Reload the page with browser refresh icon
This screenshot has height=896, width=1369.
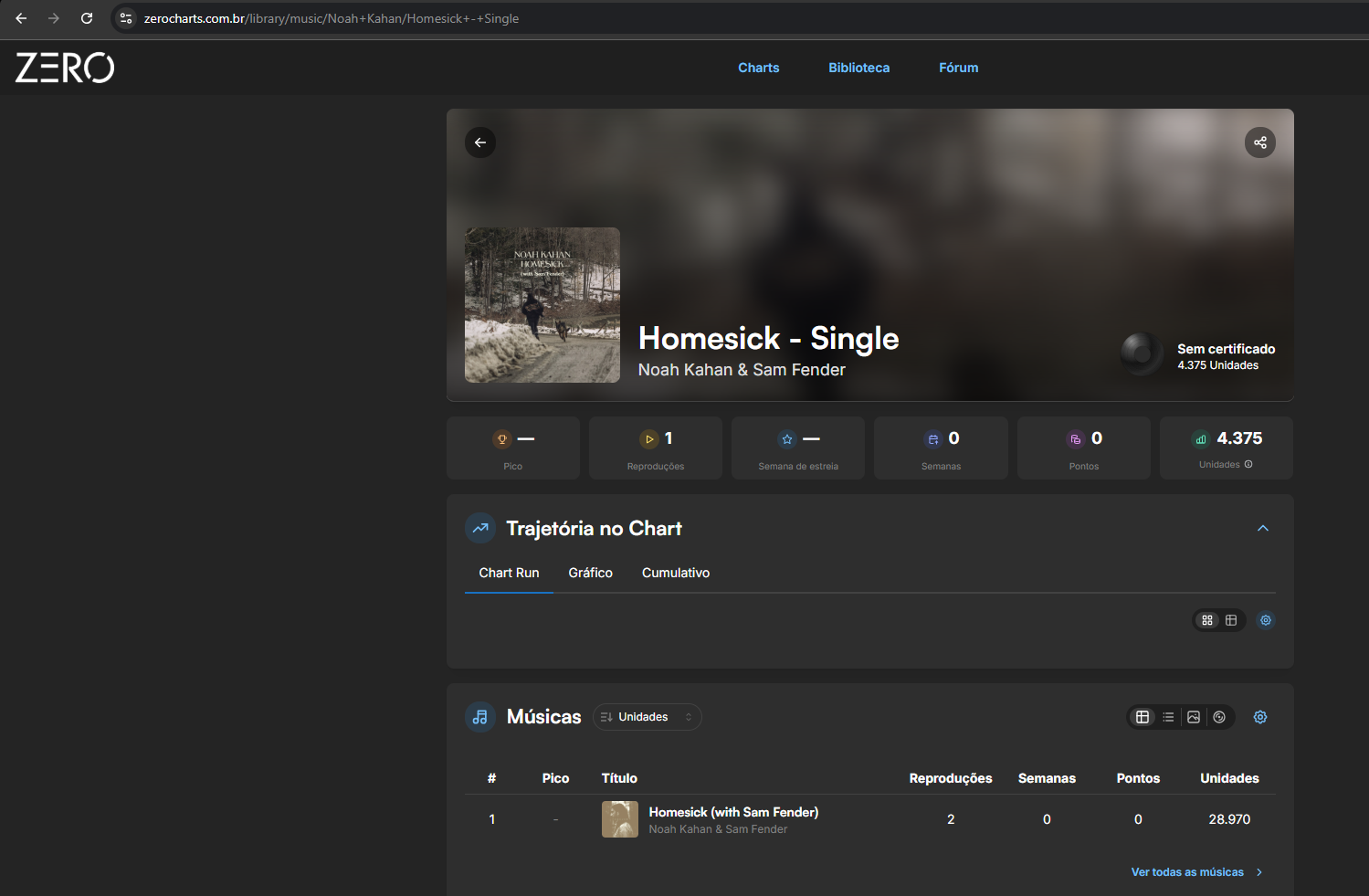87,18
